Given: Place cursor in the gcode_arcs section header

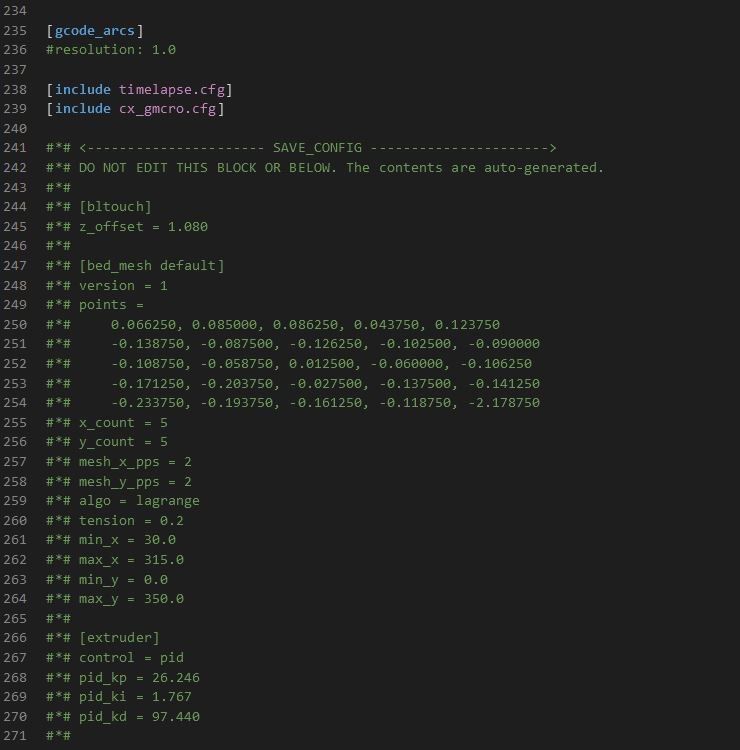Looking at the screenshot, I should [x=95, y=31].
